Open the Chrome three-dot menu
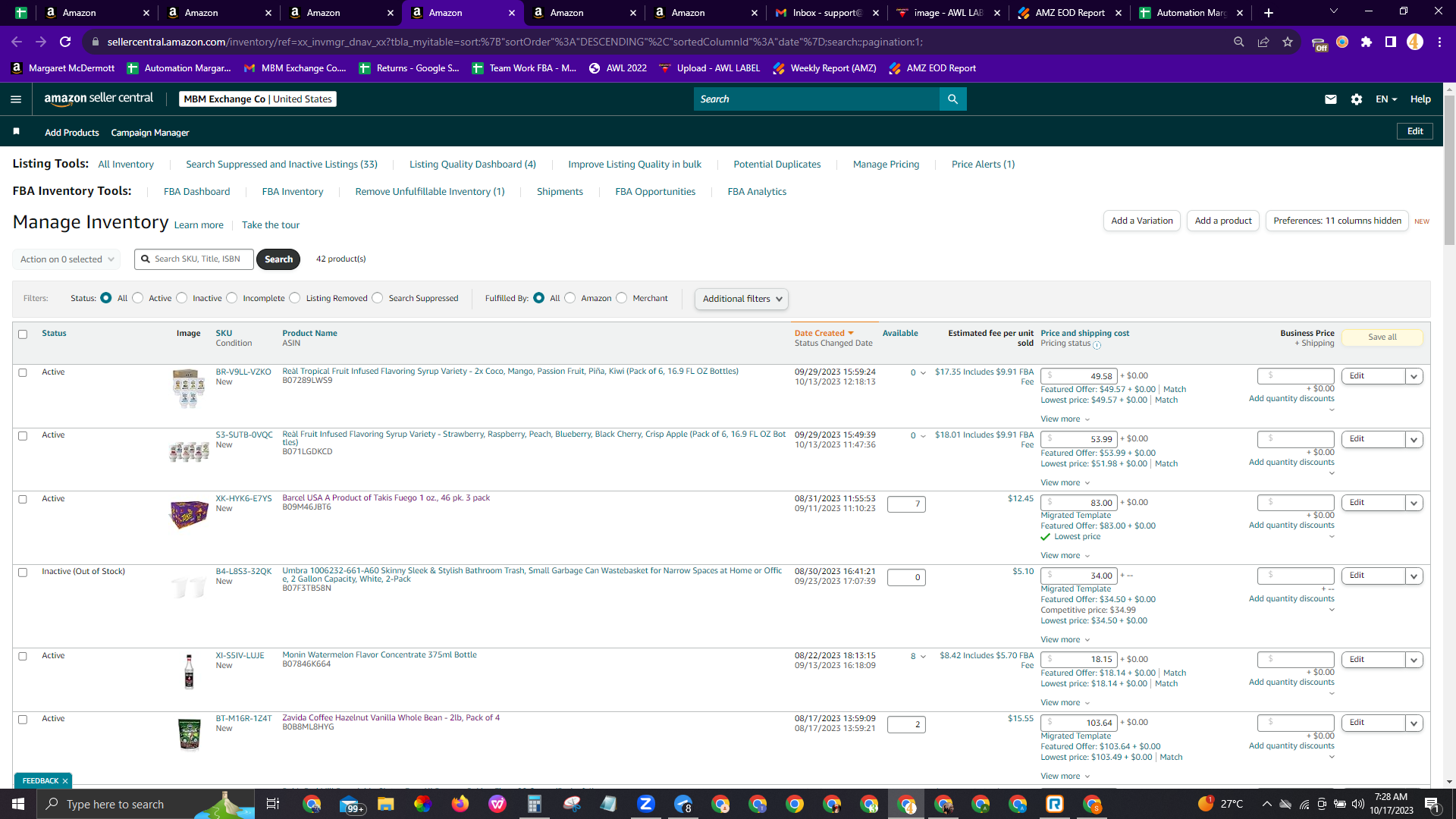Image resolution: width=1456 pixels, height=819 pixels. point(1439,42)
